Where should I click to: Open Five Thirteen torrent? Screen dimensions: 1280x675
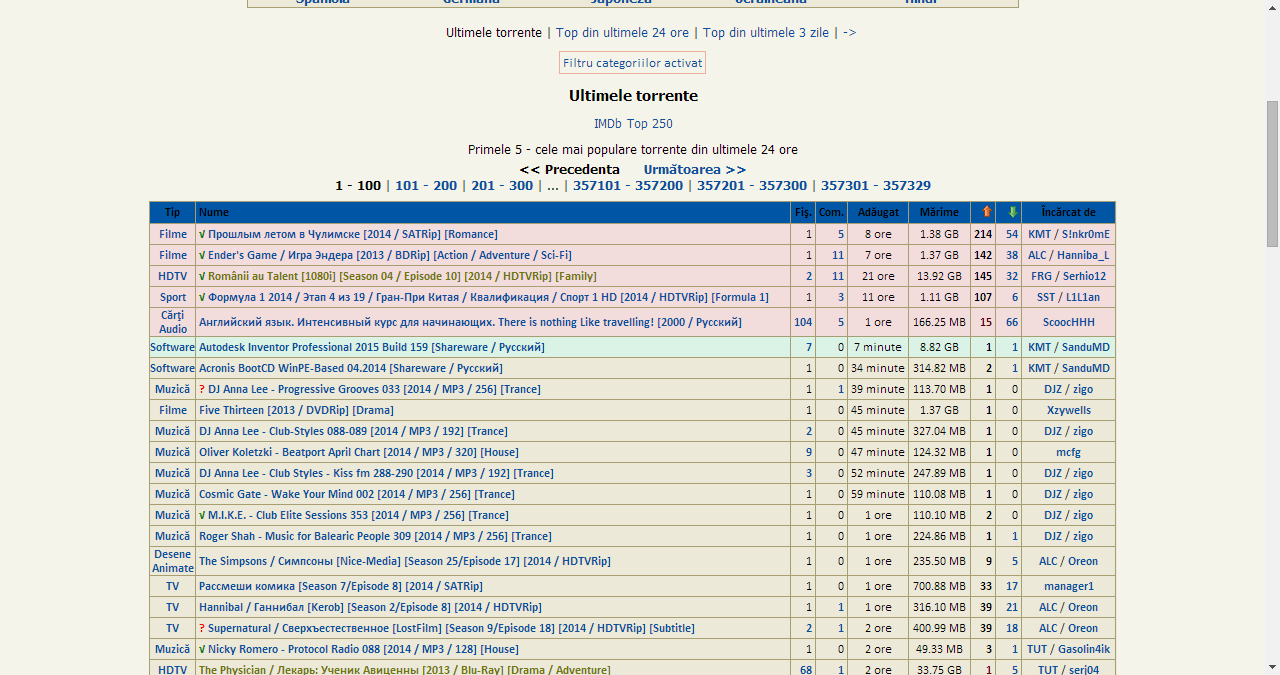click(x=296, y=410)
